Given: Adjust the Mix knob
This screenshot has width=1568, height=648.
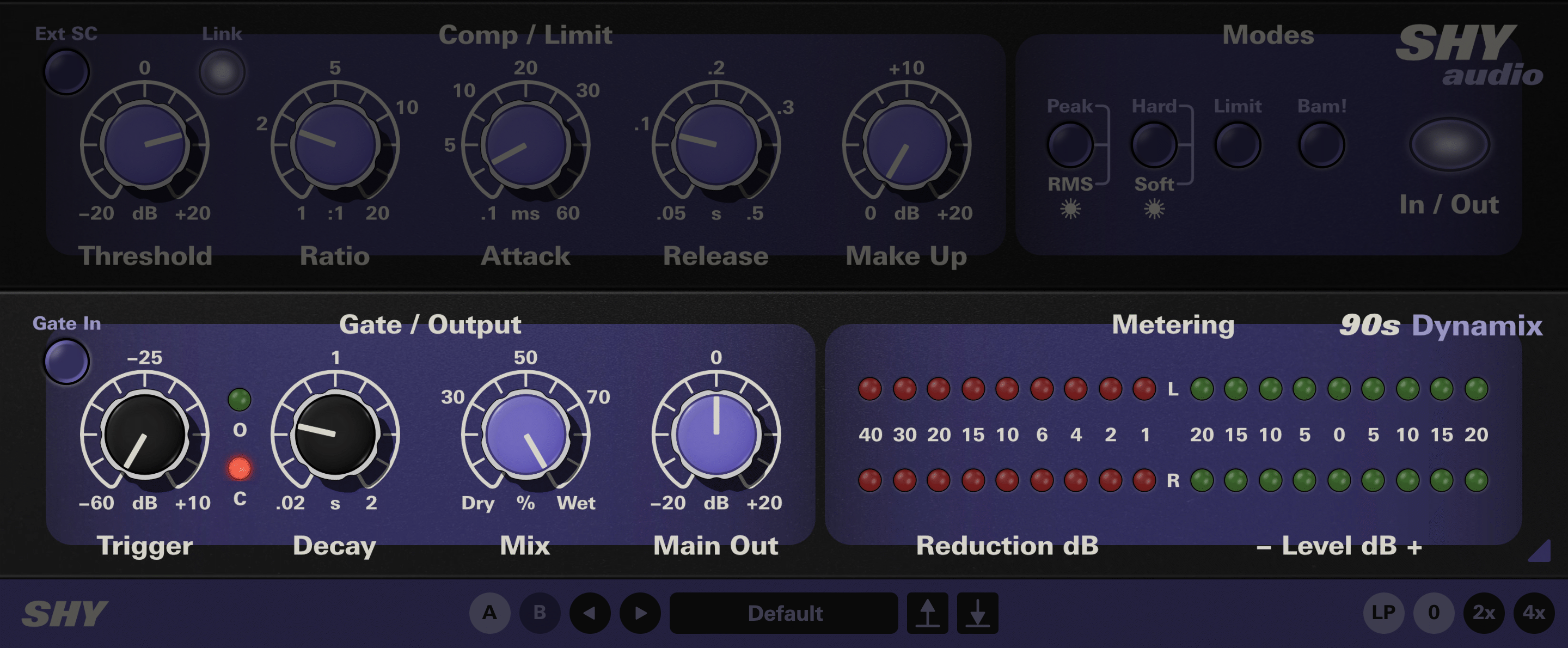Looking at the screenshot, I should [527, 436].
